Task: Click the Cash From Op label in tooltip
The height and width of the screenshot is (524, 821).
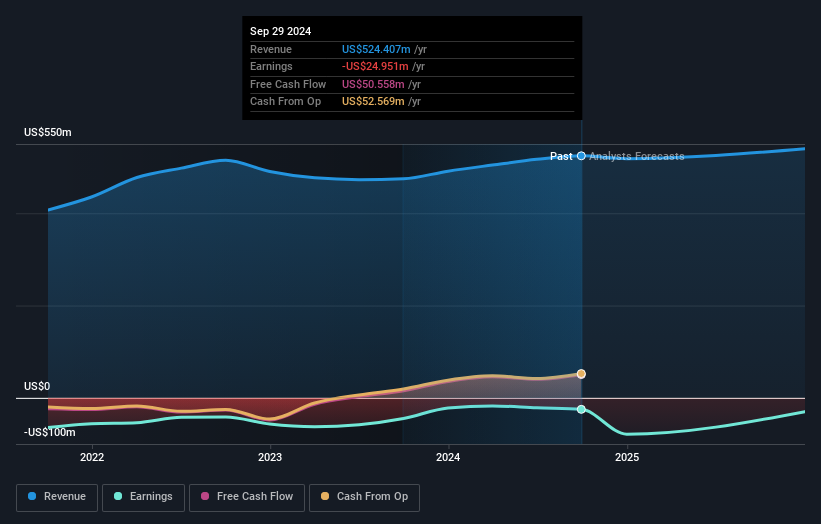Action: 285,102
